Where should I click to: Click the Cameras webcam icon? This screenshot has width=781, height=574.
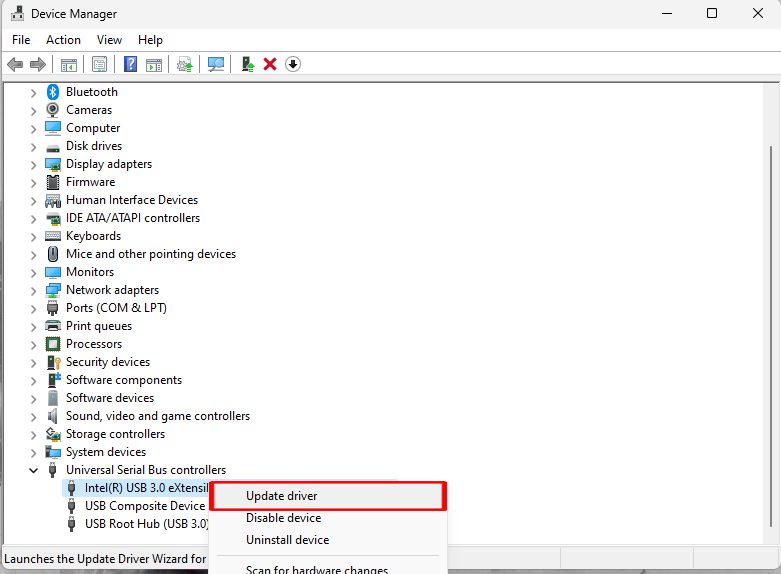point(52,110)
